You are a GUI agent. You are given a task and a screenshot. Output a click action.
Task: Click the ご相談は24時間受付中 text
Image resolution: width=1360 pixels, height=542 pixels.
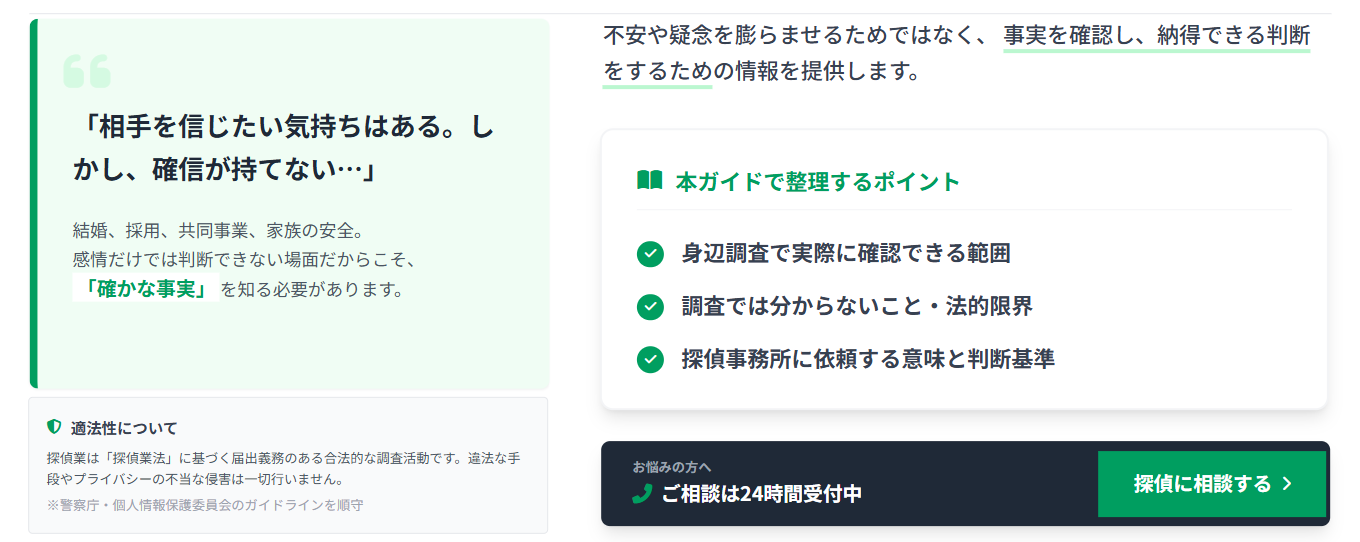761,494
